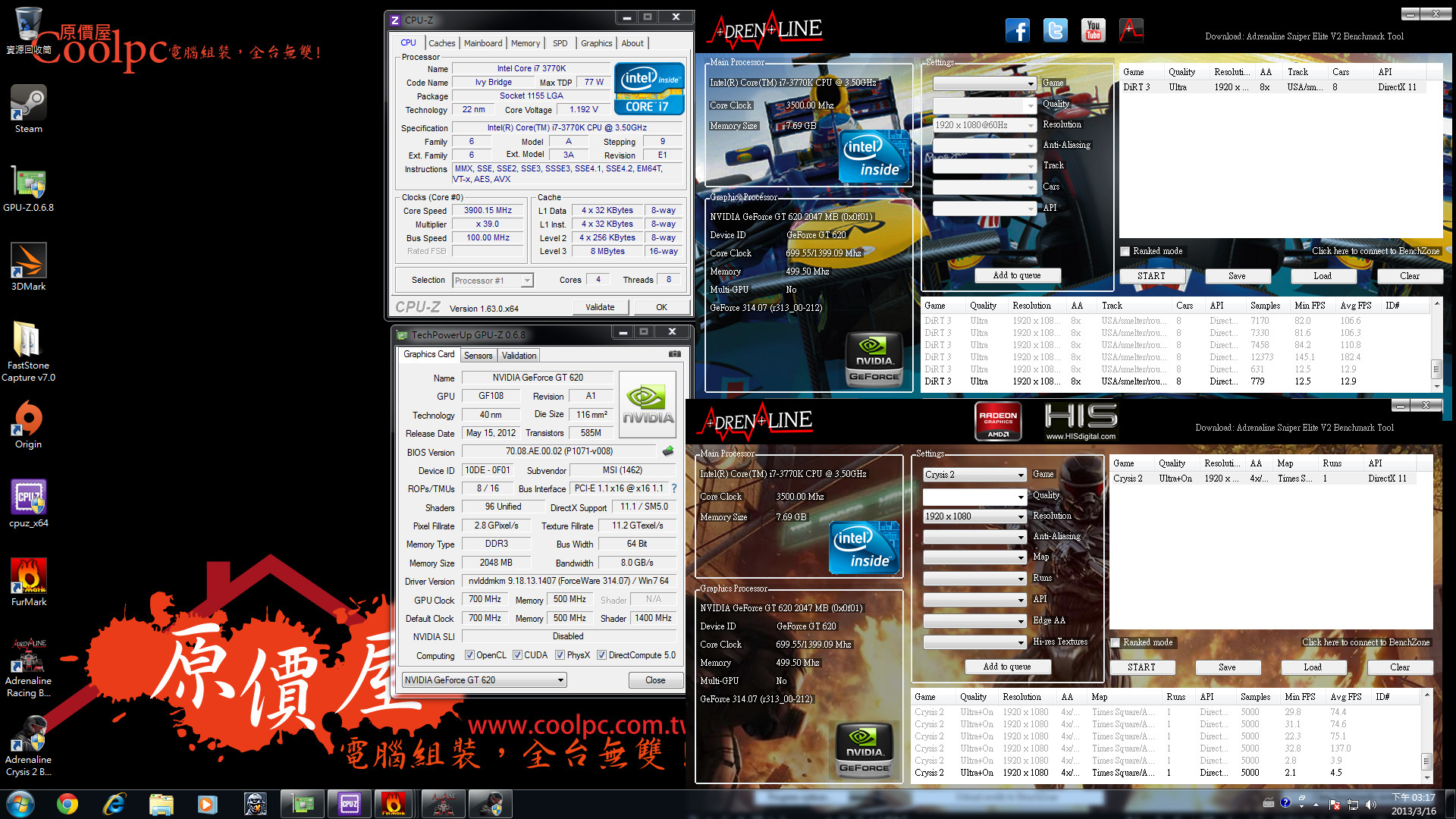Viewport: 1456px width, 819px height.
Task: Click the taskbar clock showing 03:17
Action: coord(1413,804)
